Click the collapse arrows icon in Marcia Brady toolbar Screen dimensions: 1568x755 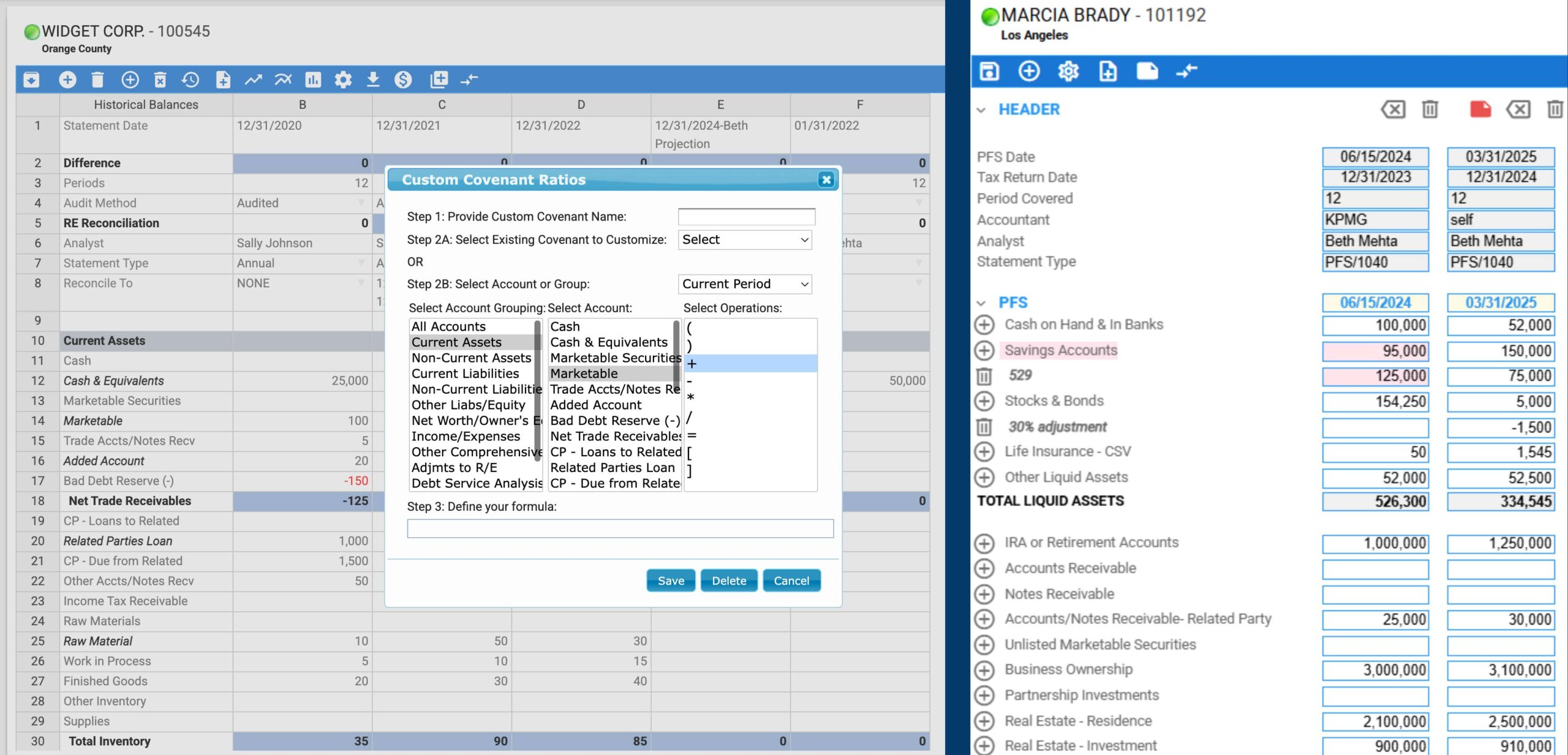(1186, 71)
